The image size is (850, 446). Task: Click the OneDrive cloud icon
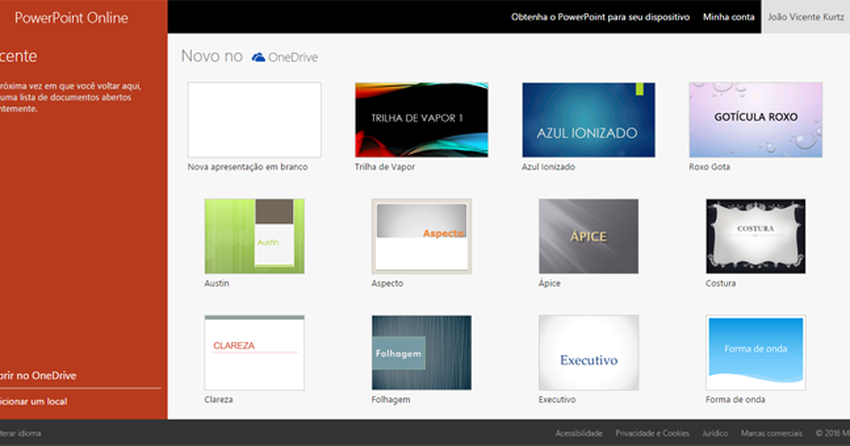259,57
